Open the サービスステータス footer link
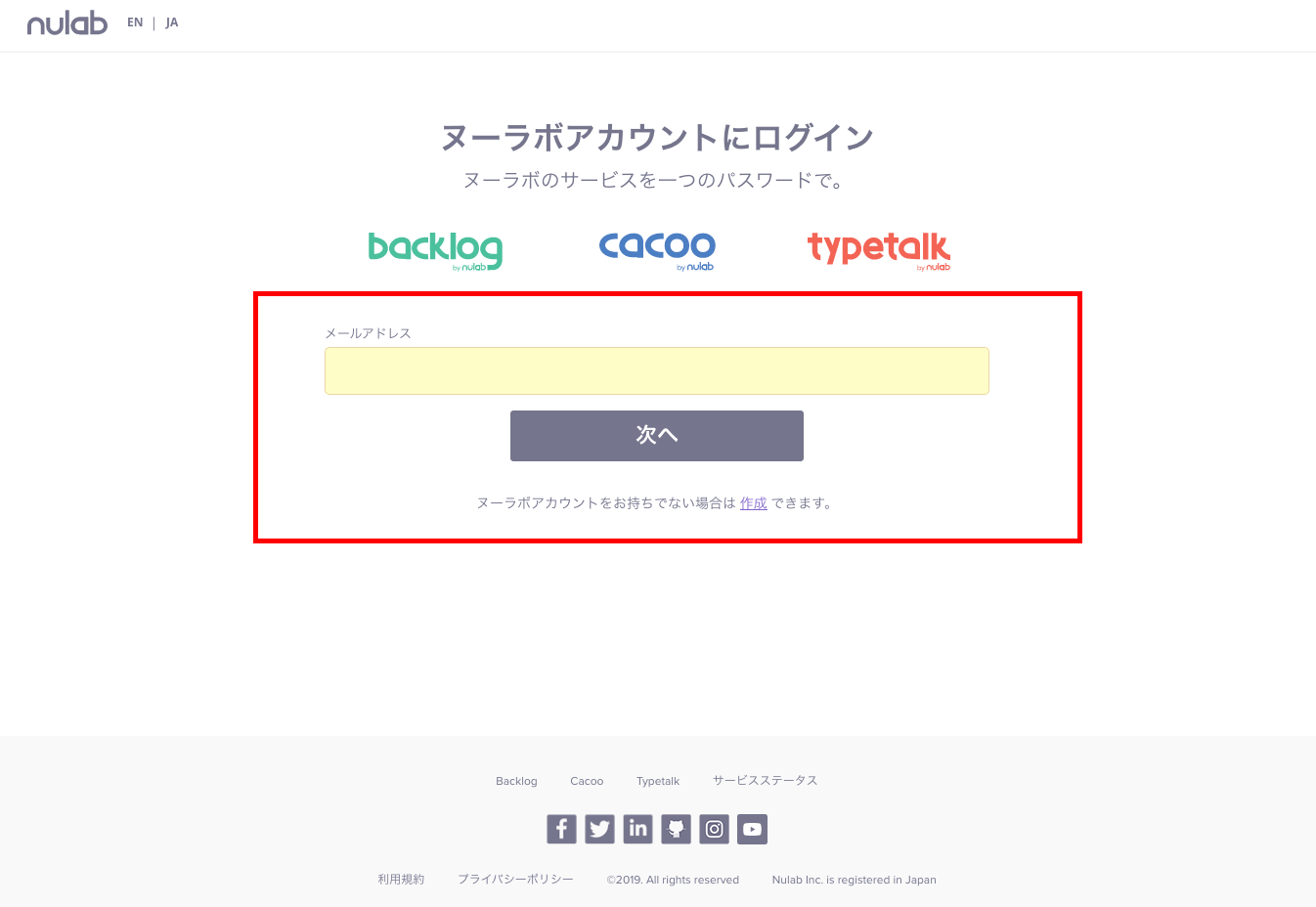The height and width of the screenshot is (907, 1316). point(765,781)
